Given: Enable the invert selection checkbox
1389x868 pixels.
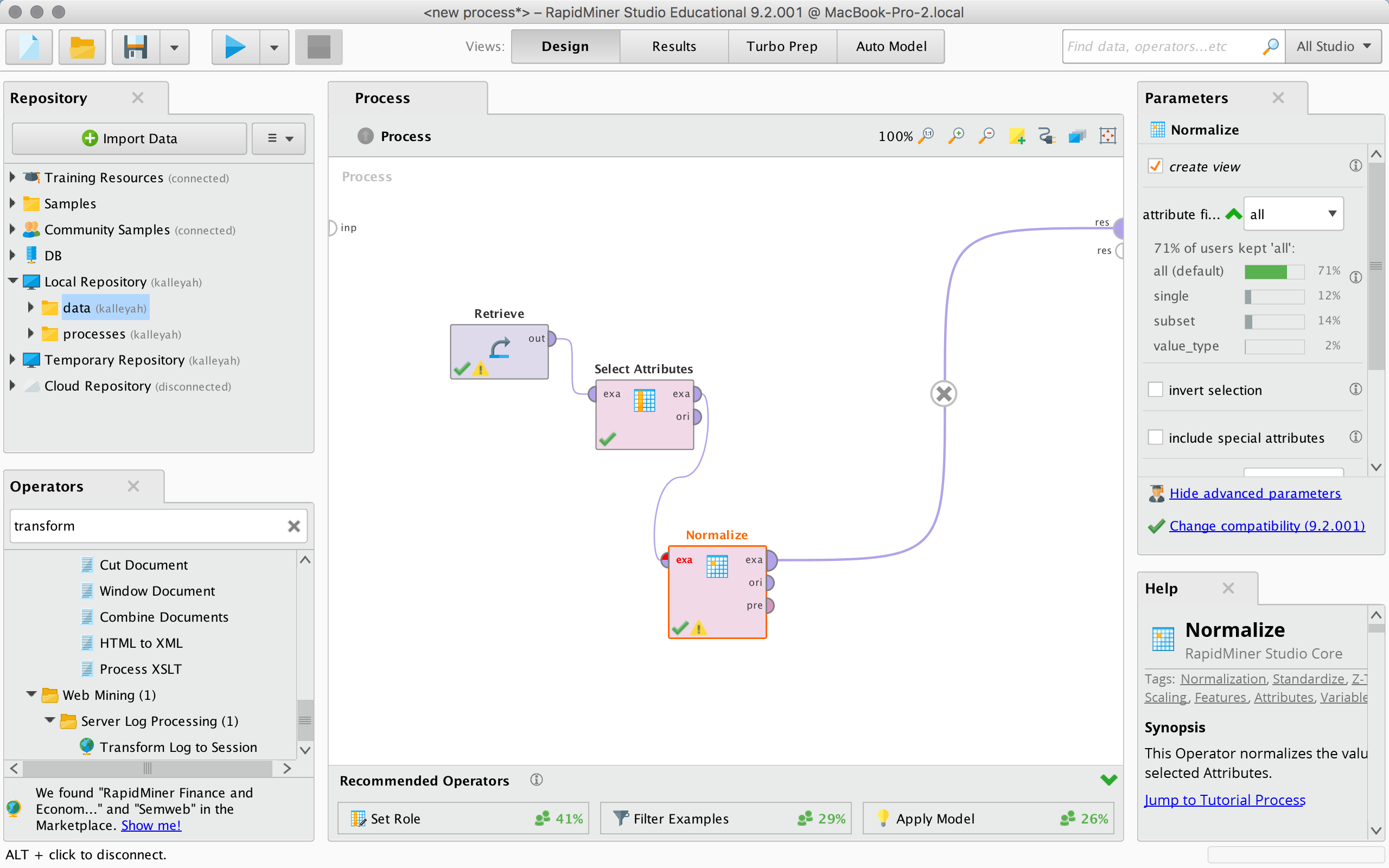Looking at the screenshot, I should 1155,389.
